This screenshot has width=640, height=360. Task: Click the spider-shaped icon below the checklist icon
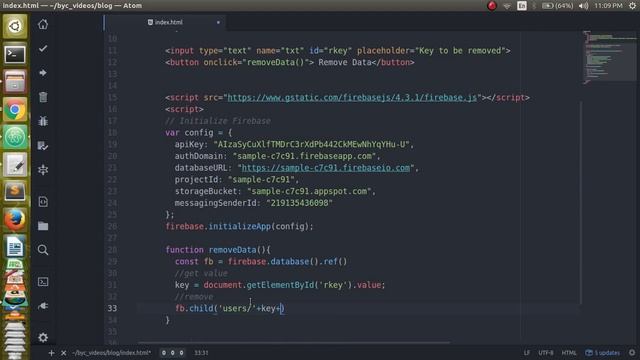pos(43,169)
